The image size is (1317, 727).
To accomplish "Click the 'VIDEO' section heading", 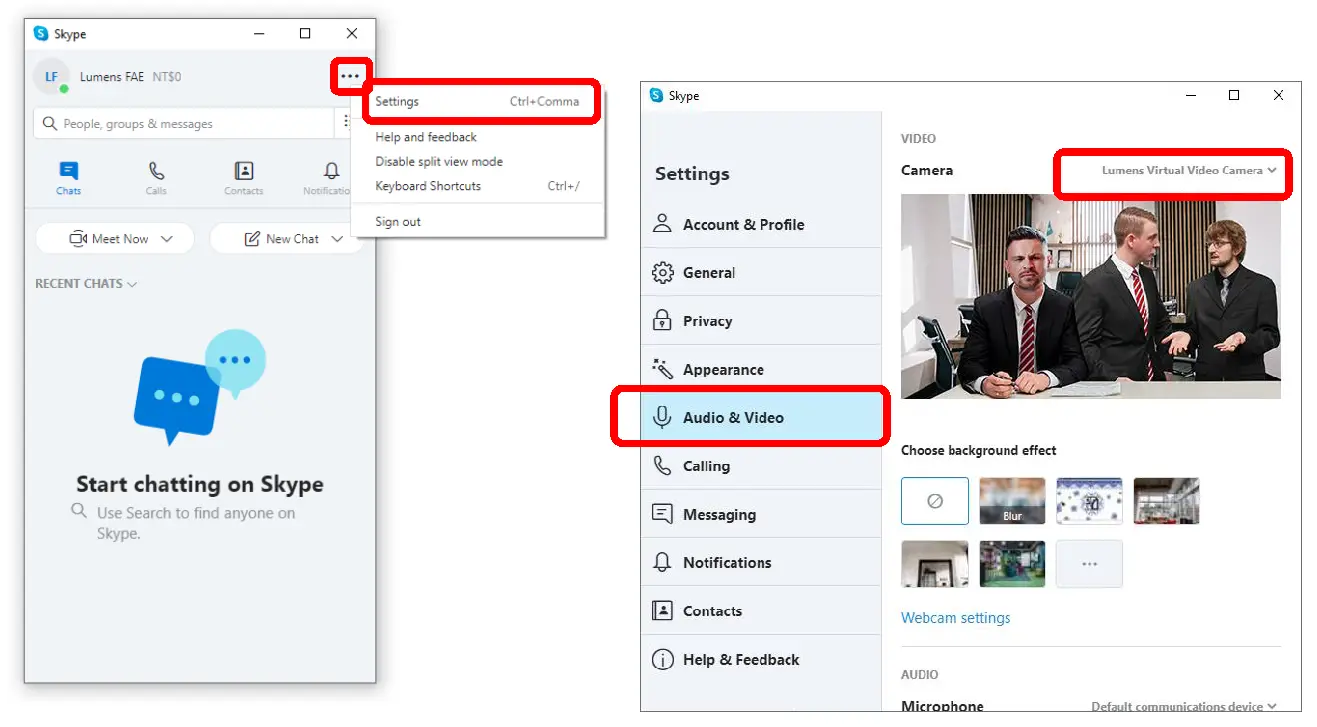I will pos(918,139).
